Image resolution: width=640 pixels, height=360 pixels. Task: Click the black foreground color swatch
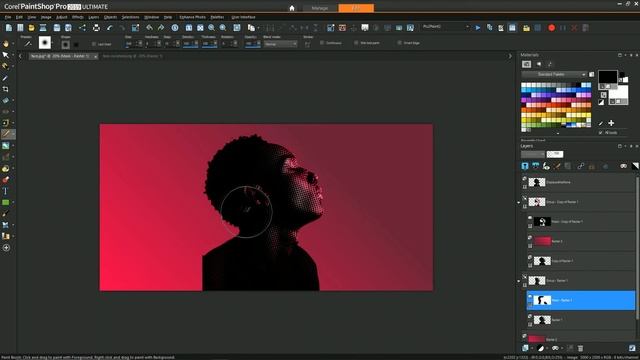coord(608,77)
